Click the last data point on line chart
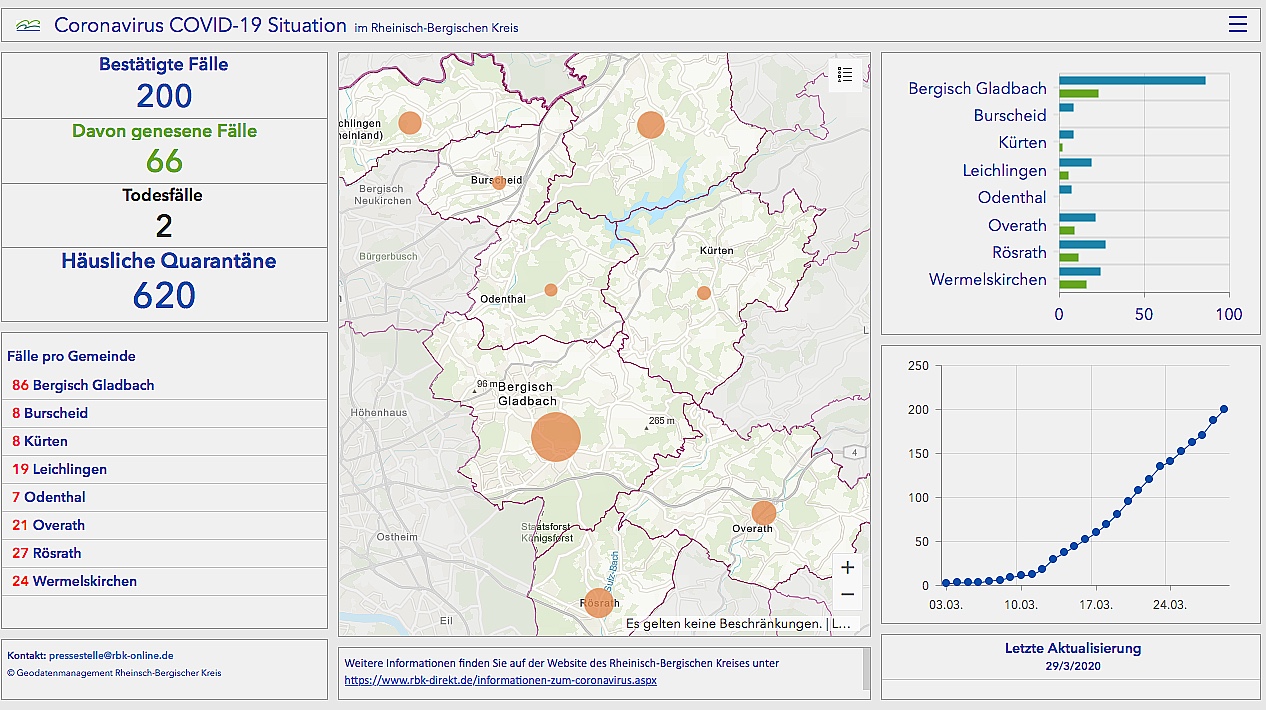The image size is (1266, 710). (x=1223, y=409)
